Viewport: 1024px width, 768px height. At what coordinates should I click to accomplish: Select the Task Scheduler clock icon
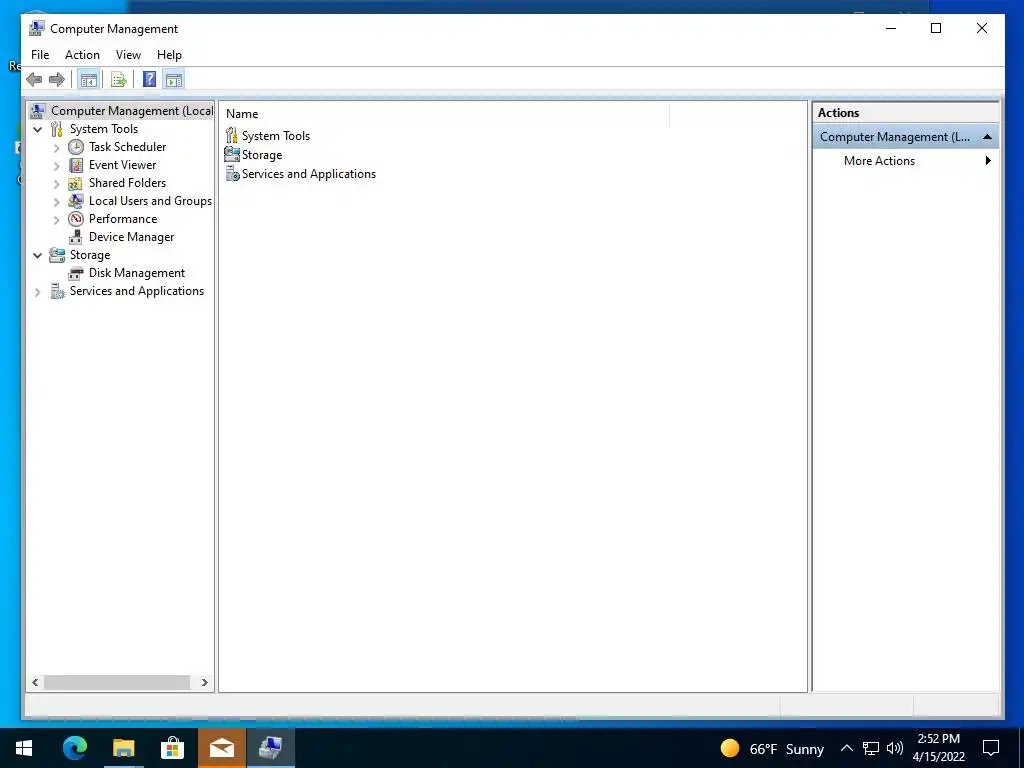click(x=76, y=147)
